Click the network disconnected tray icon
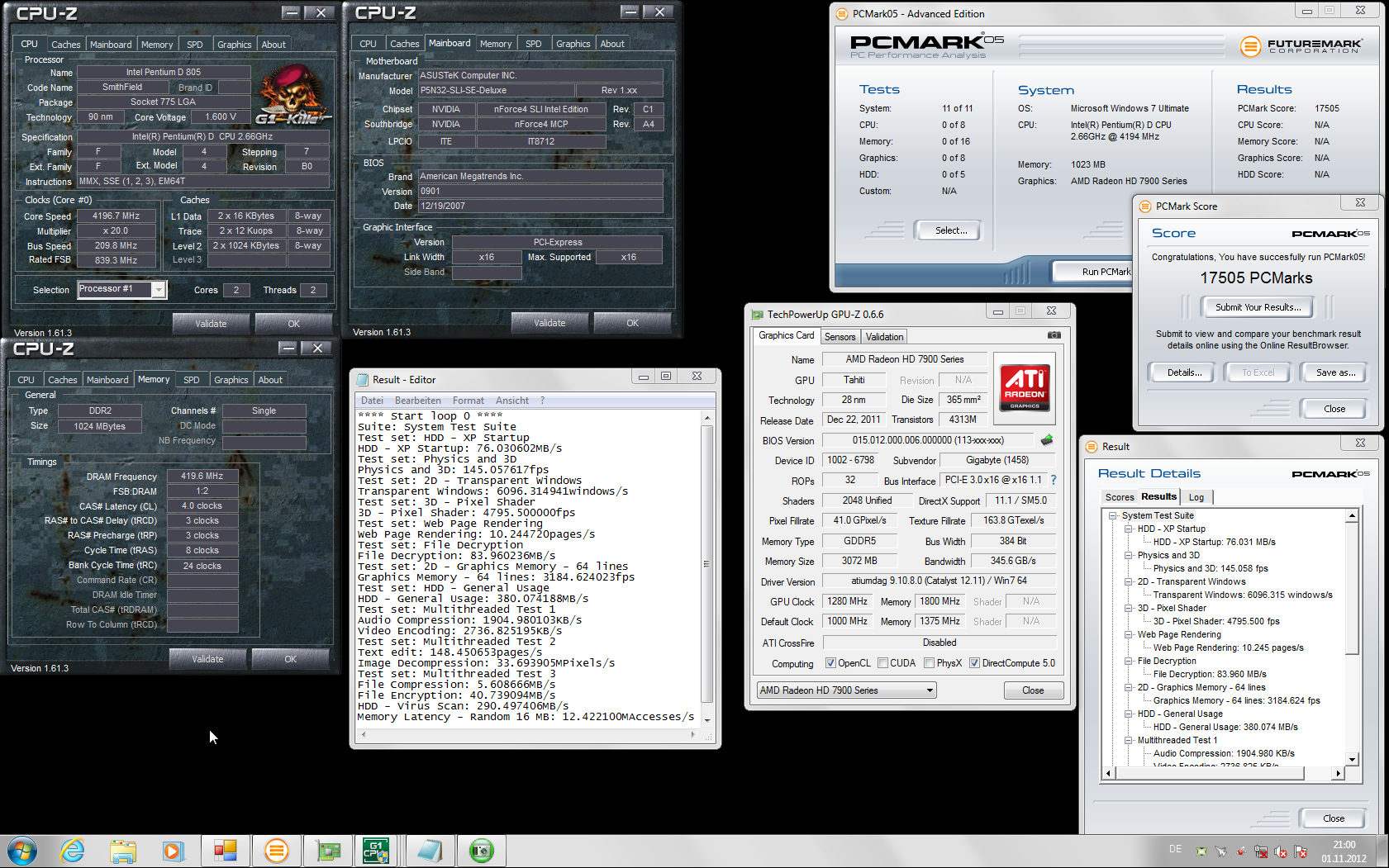This screenshot has width=1389, height=868. 1261,851
